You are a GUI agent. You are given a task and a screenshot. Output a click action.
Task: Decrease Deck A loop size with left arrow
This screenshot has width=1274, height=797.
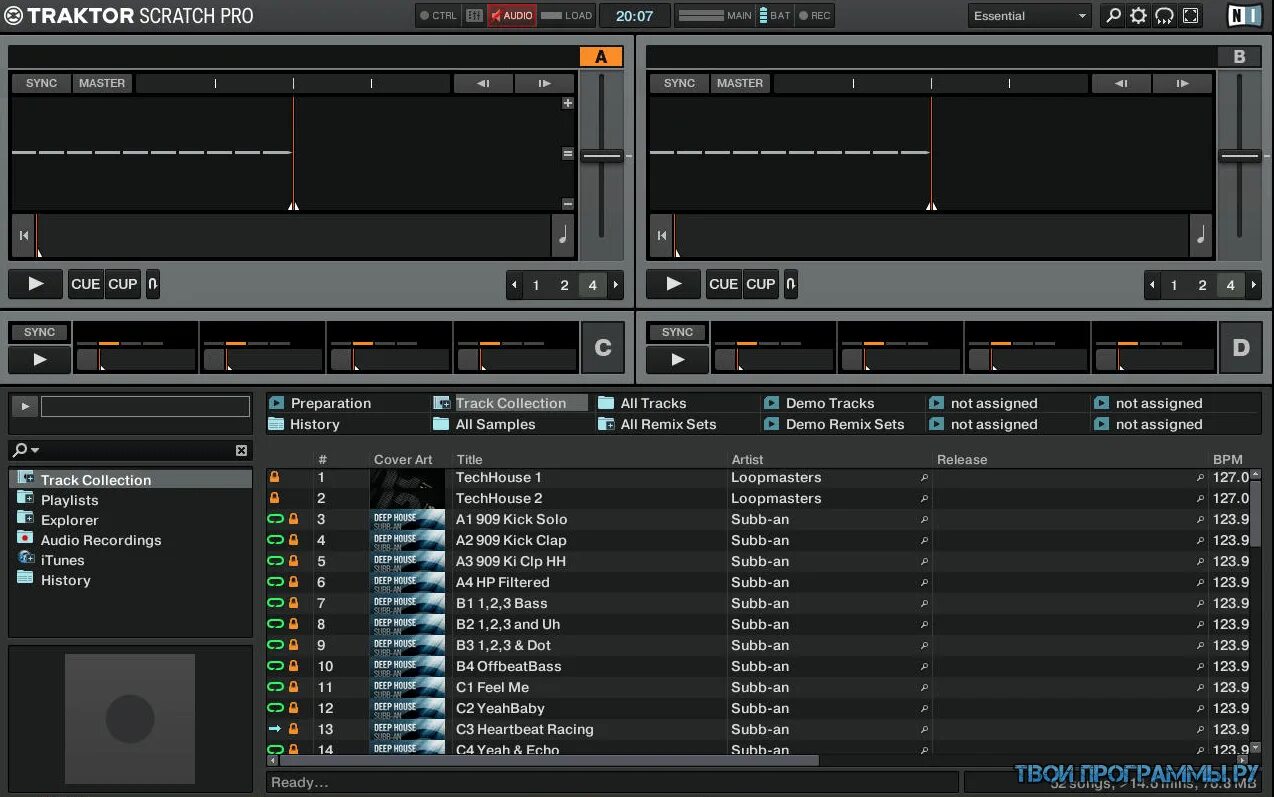tap(515, 286)
